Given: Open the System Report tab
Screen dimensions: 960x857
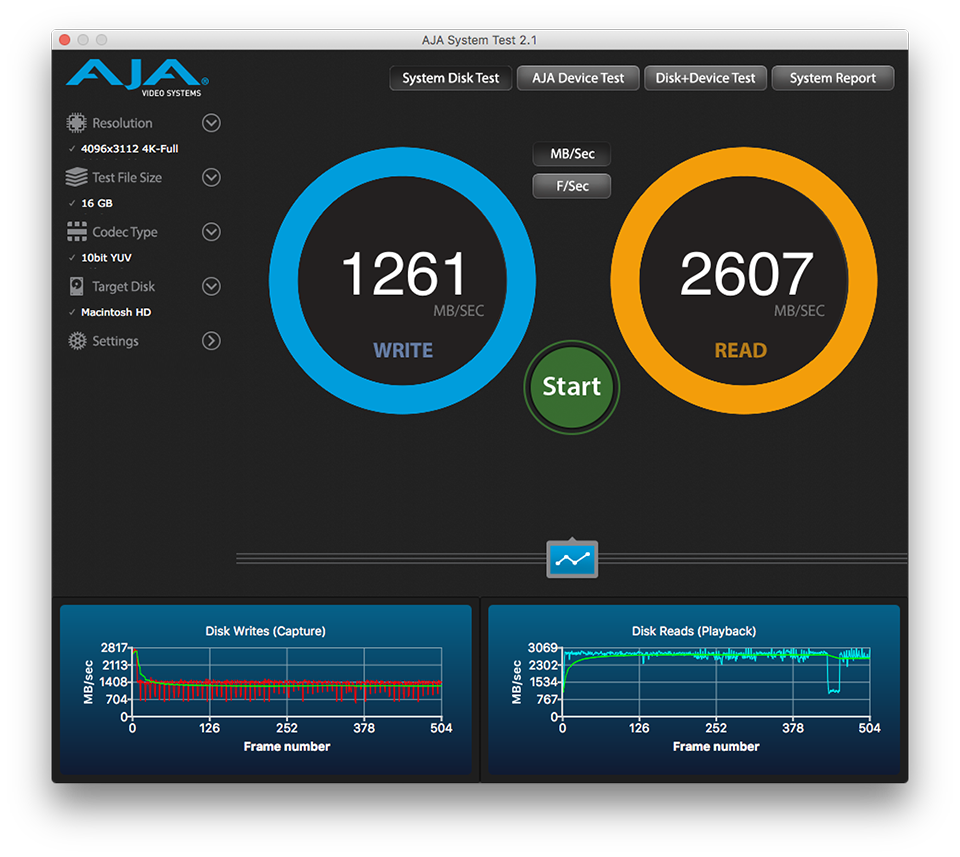Looking at the screenshot, I should click(x=833, y=78).
